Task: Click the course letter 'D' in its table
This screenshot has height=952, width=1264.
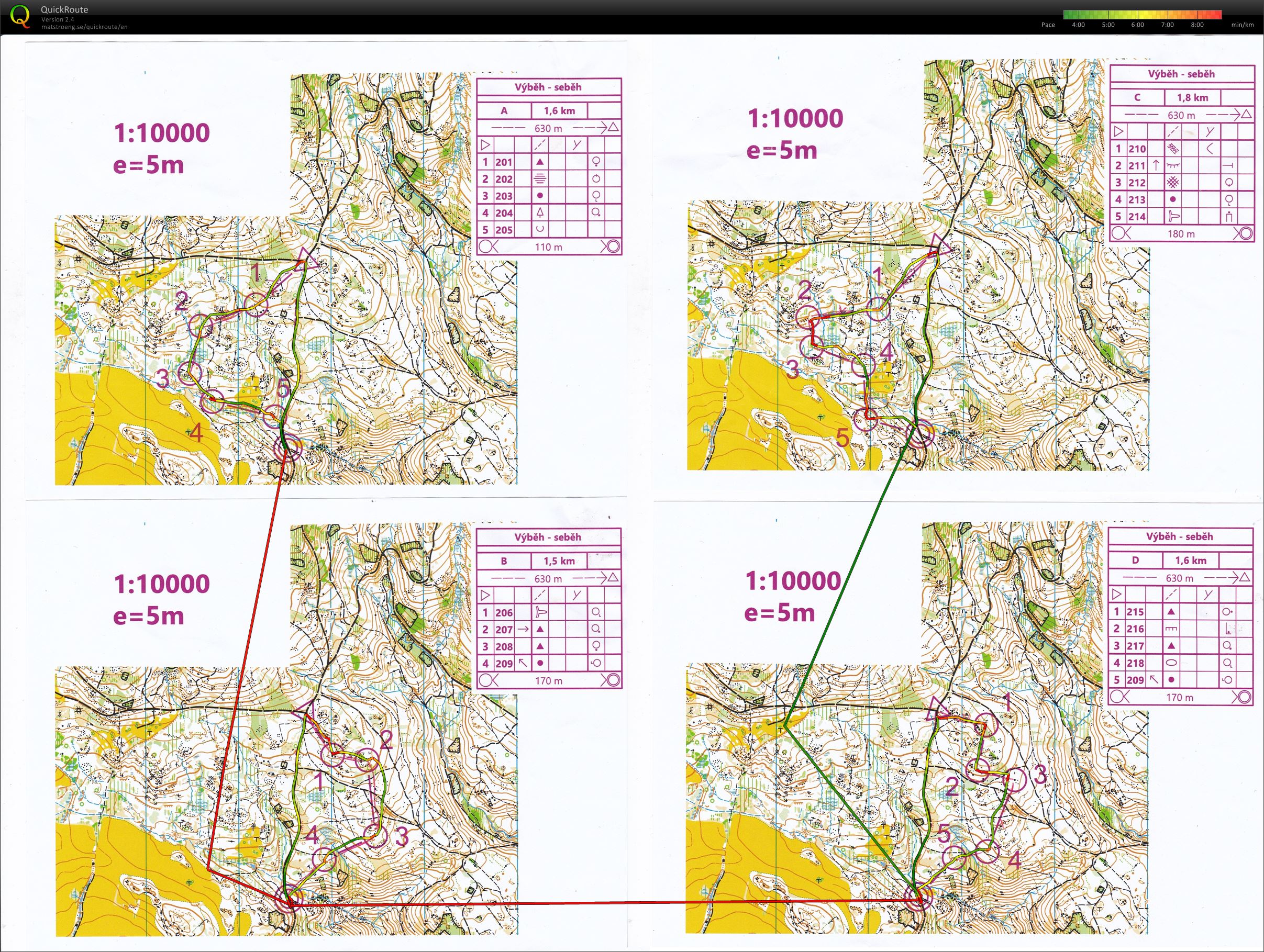Action: coord(1135,561)
